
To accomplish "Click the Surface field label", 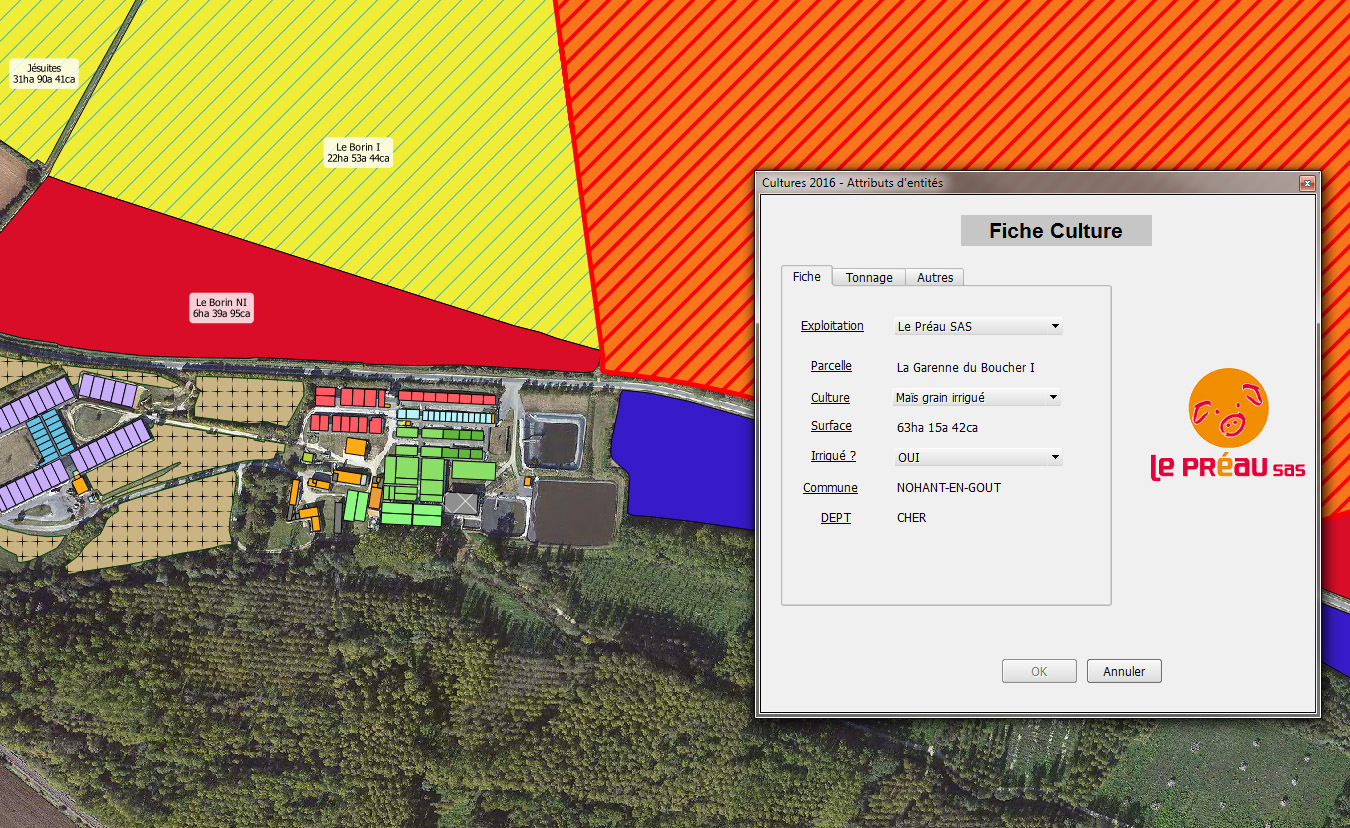I will tap(831, 426).
